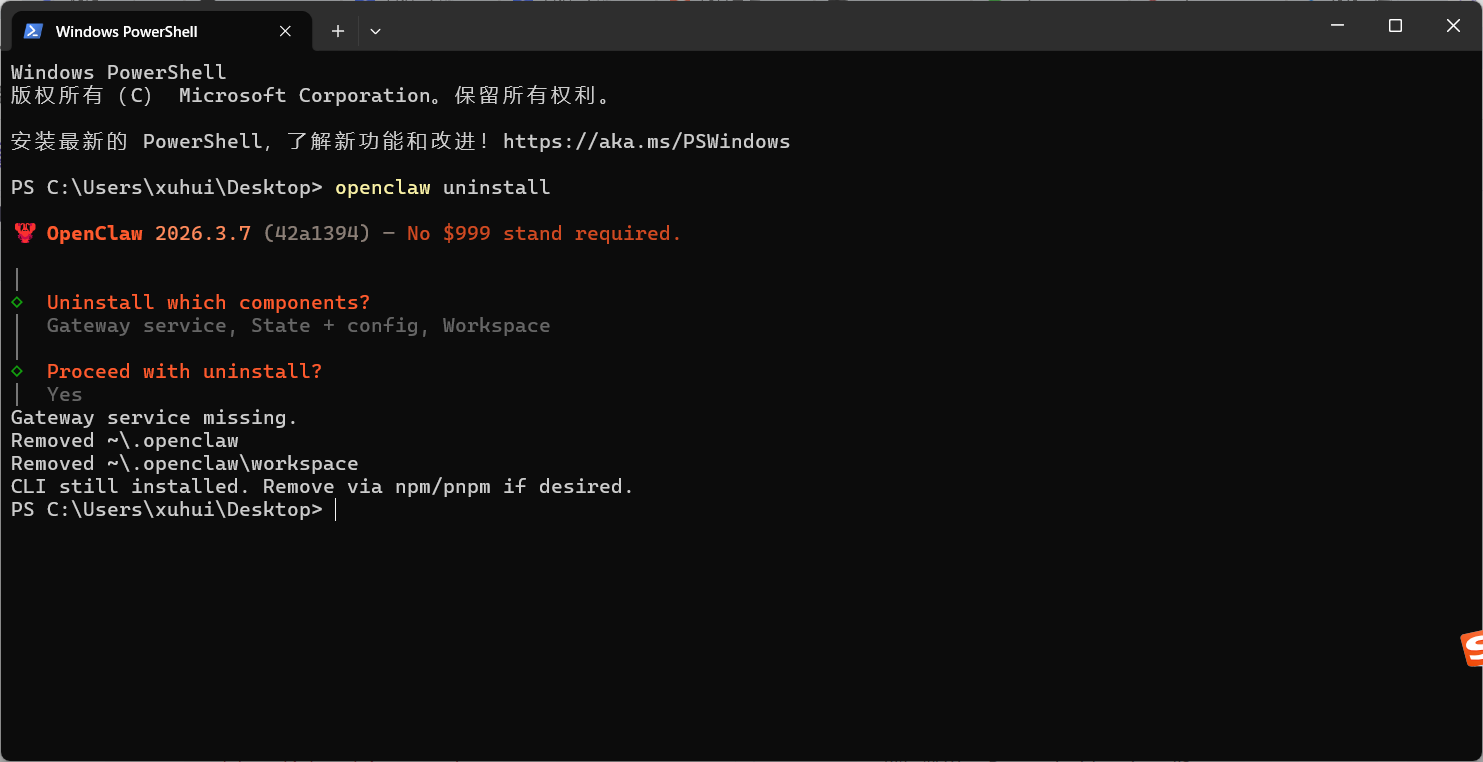Close the terminal window

tap(1453, 26)
